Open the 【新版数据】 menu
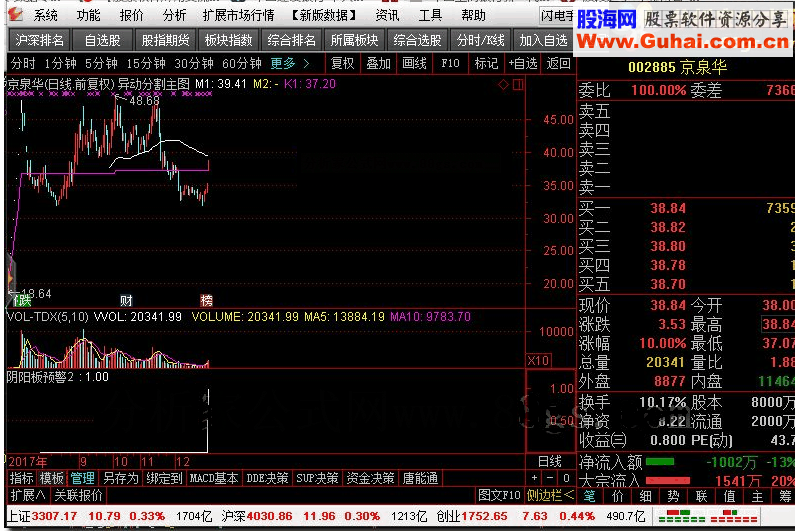 pos(324,15)
